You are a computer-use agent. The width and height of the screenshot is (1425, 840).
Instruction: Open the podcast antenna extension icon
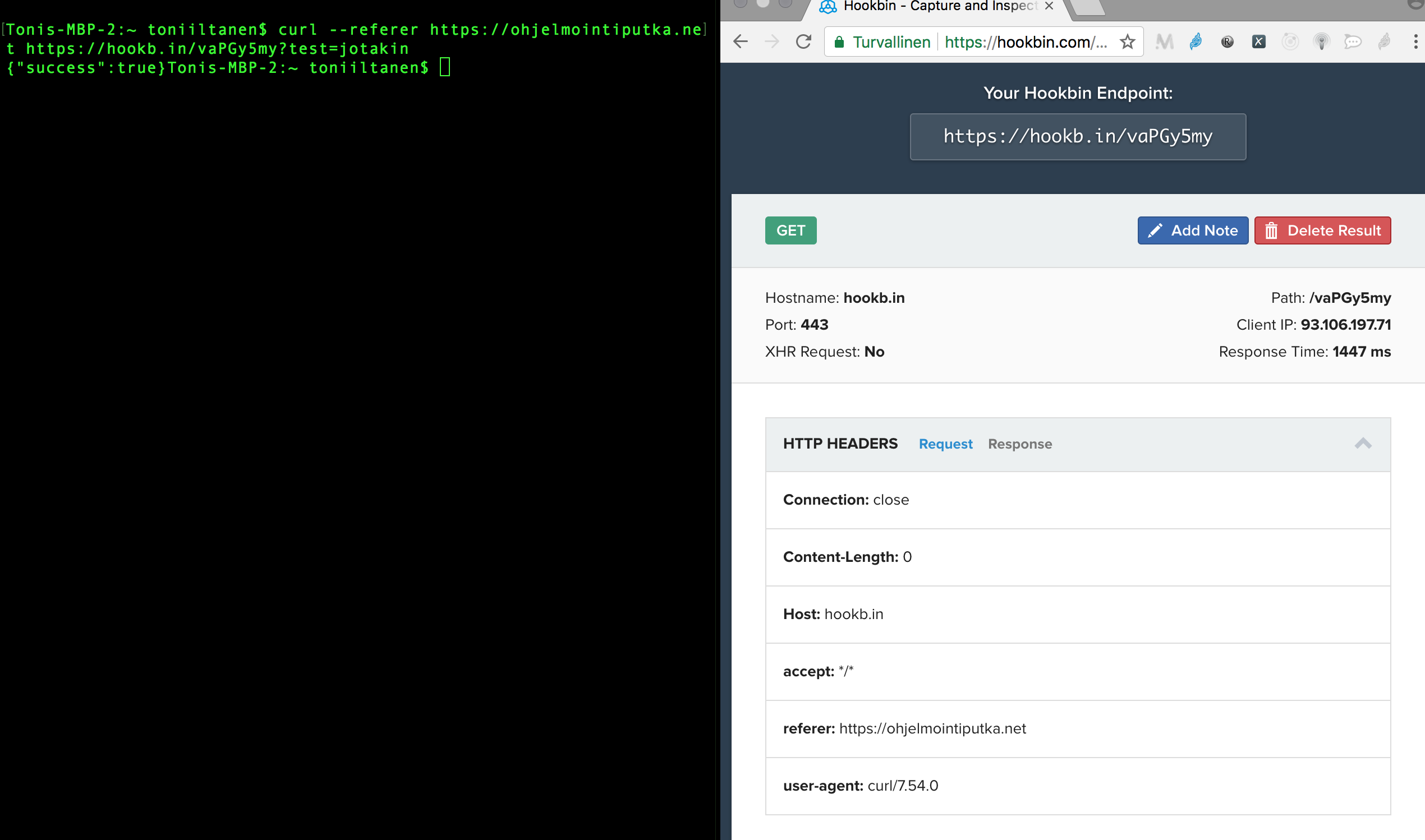click(1321, 41)
